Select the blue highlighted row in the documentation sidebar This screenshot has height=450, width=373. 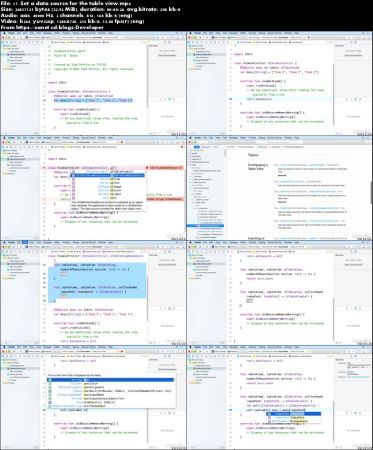(205, 226)
